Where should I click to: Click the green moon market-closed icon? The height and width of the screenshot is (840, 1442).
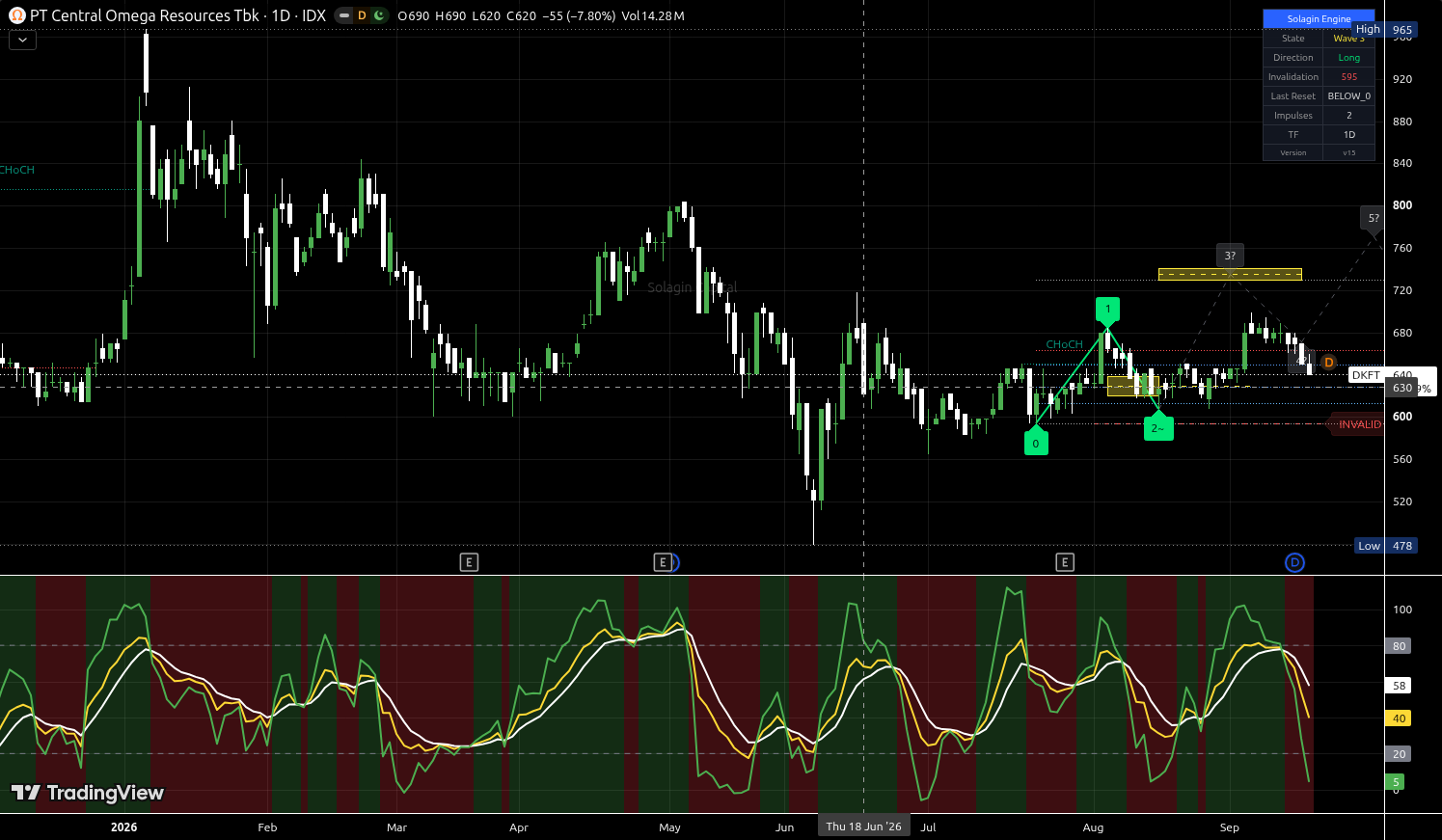[379, 15]
